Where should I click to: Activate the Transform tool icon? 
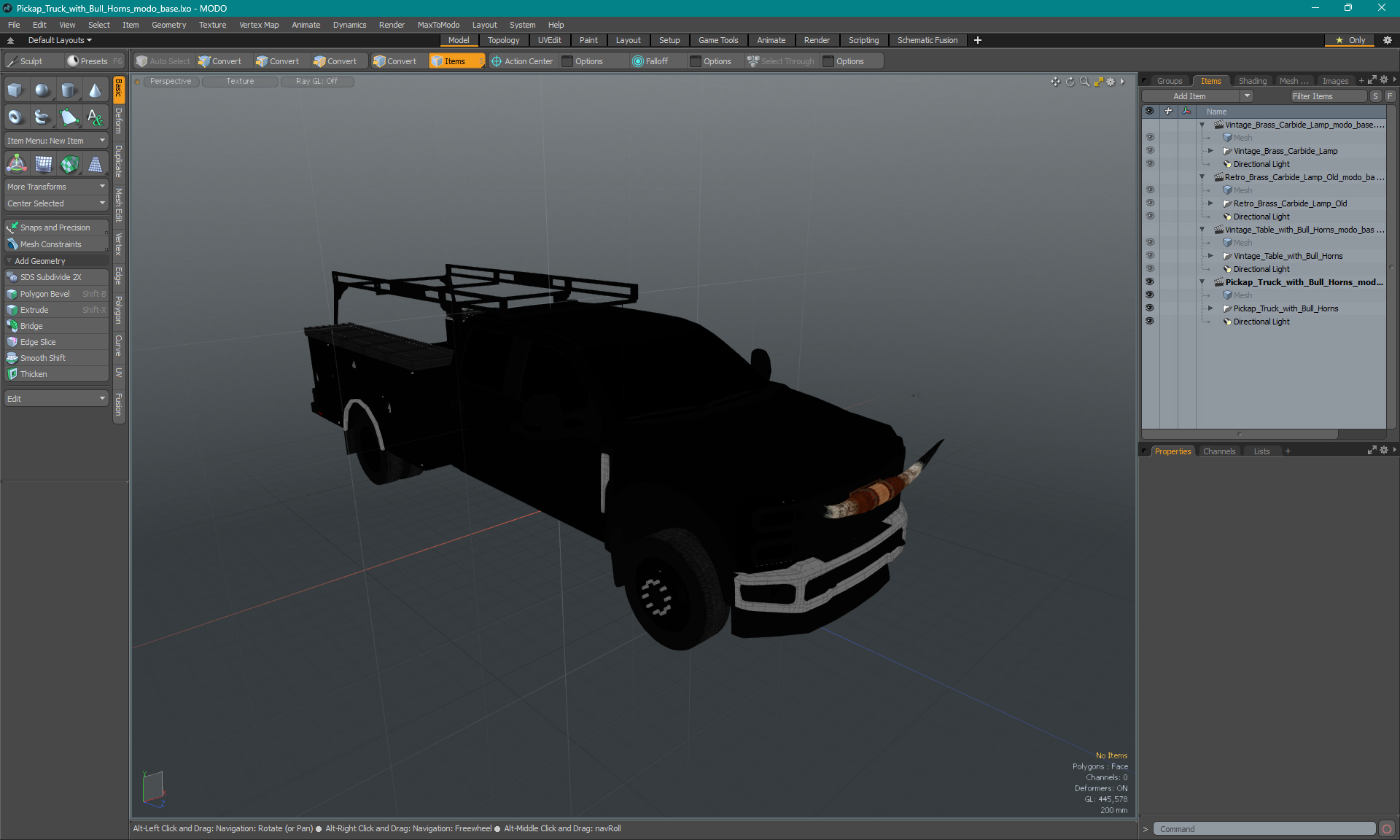pos(16,164)
